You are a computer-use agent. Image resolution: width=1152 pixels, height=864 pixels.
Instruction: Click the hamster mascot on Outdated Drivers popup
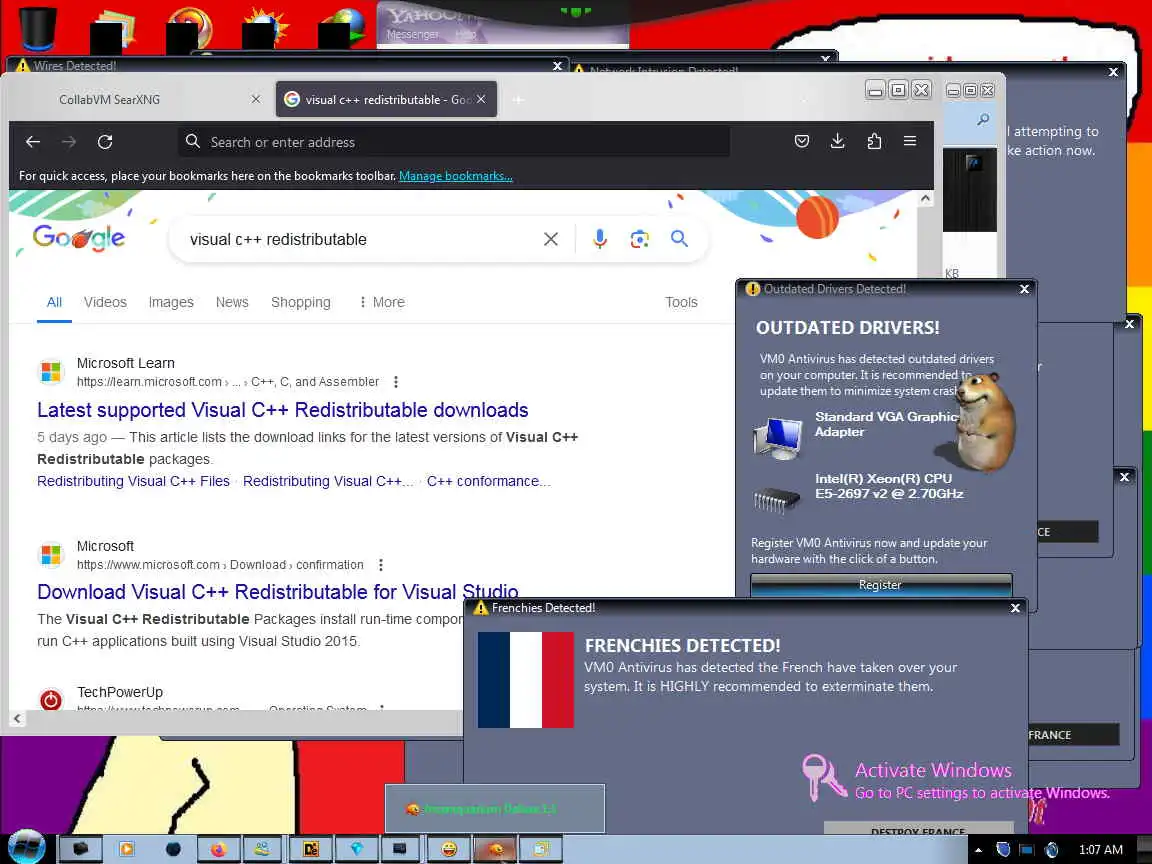[985, 422]
